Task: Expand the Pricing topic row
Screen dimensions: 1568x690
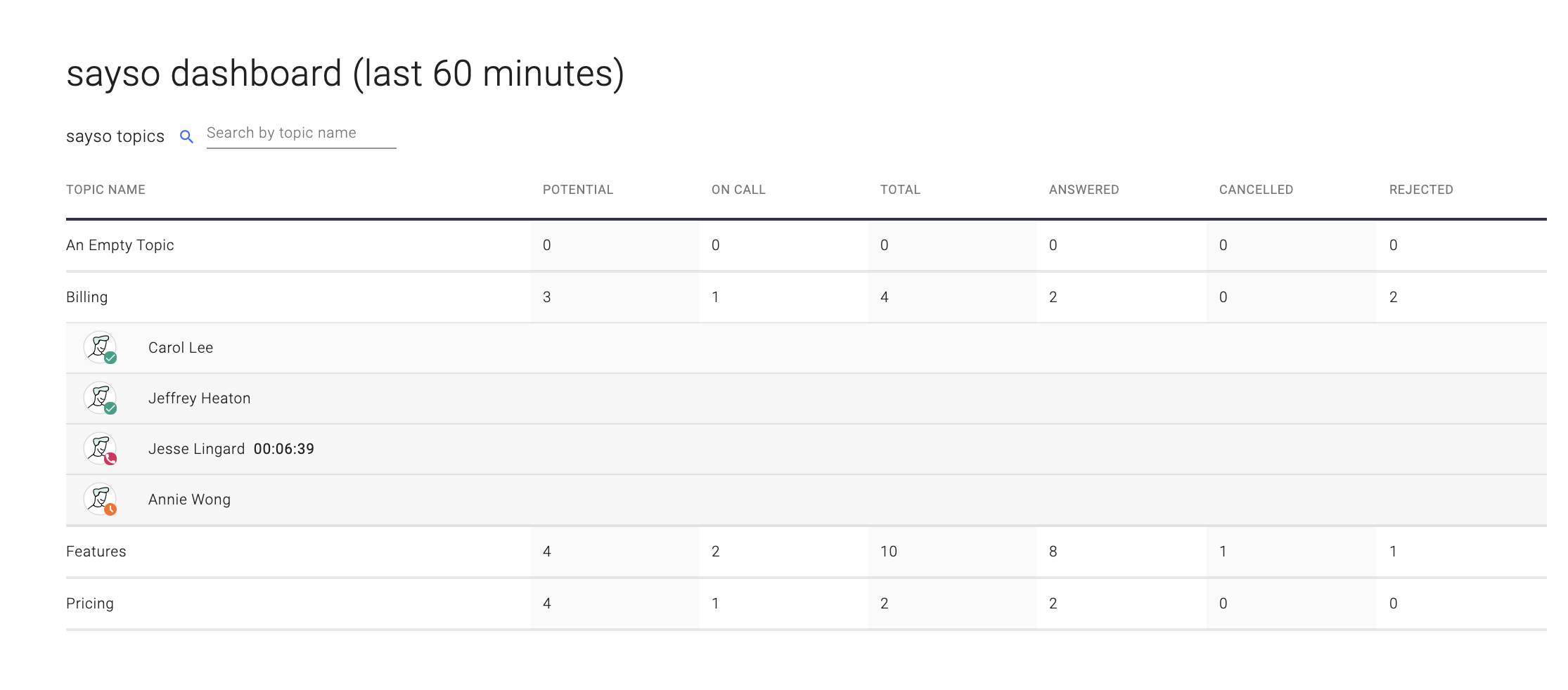Action: [x=90, y=604]
